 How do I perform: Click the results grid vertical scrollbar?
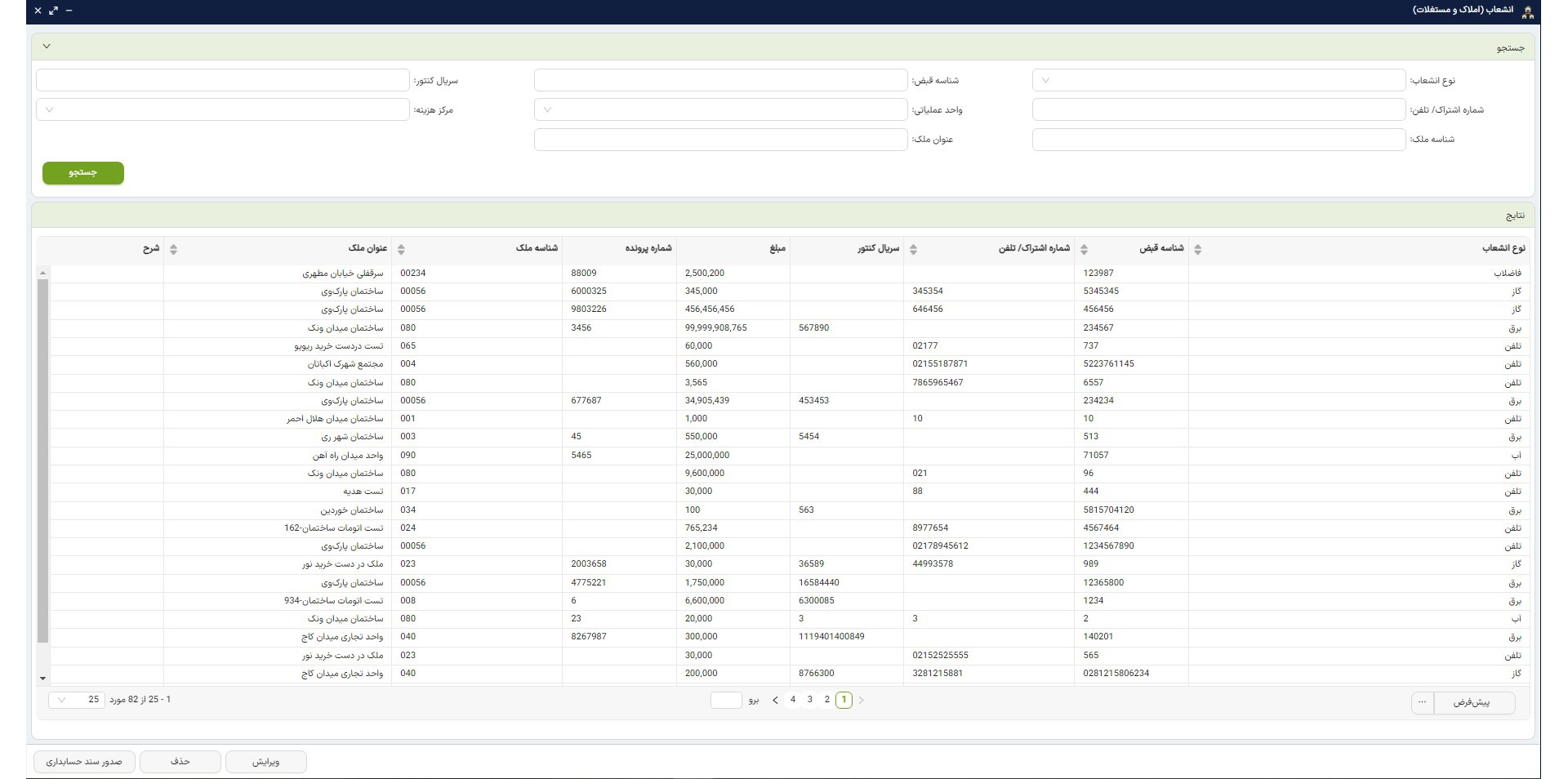[x=43, y=461]
